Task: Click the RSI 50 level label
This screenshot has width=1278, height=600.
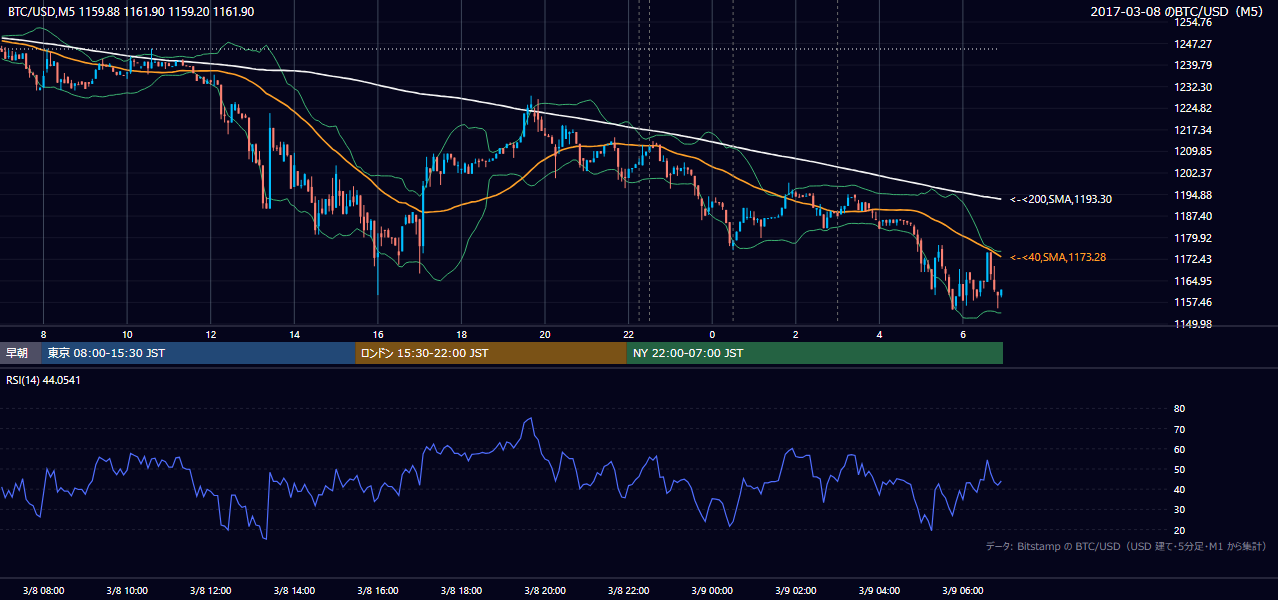Action: tap(1179, 469)
